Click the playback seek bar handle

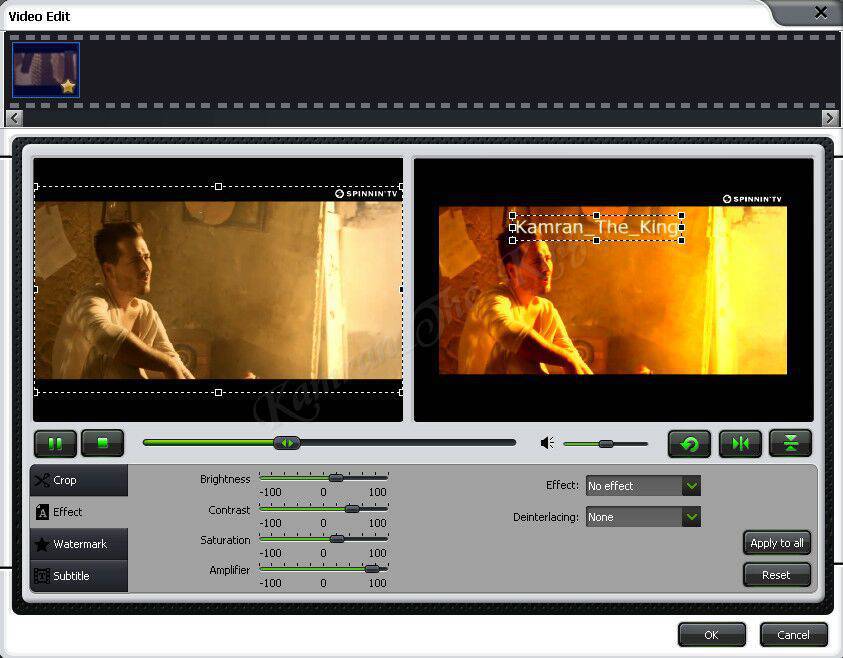(287, 443)
